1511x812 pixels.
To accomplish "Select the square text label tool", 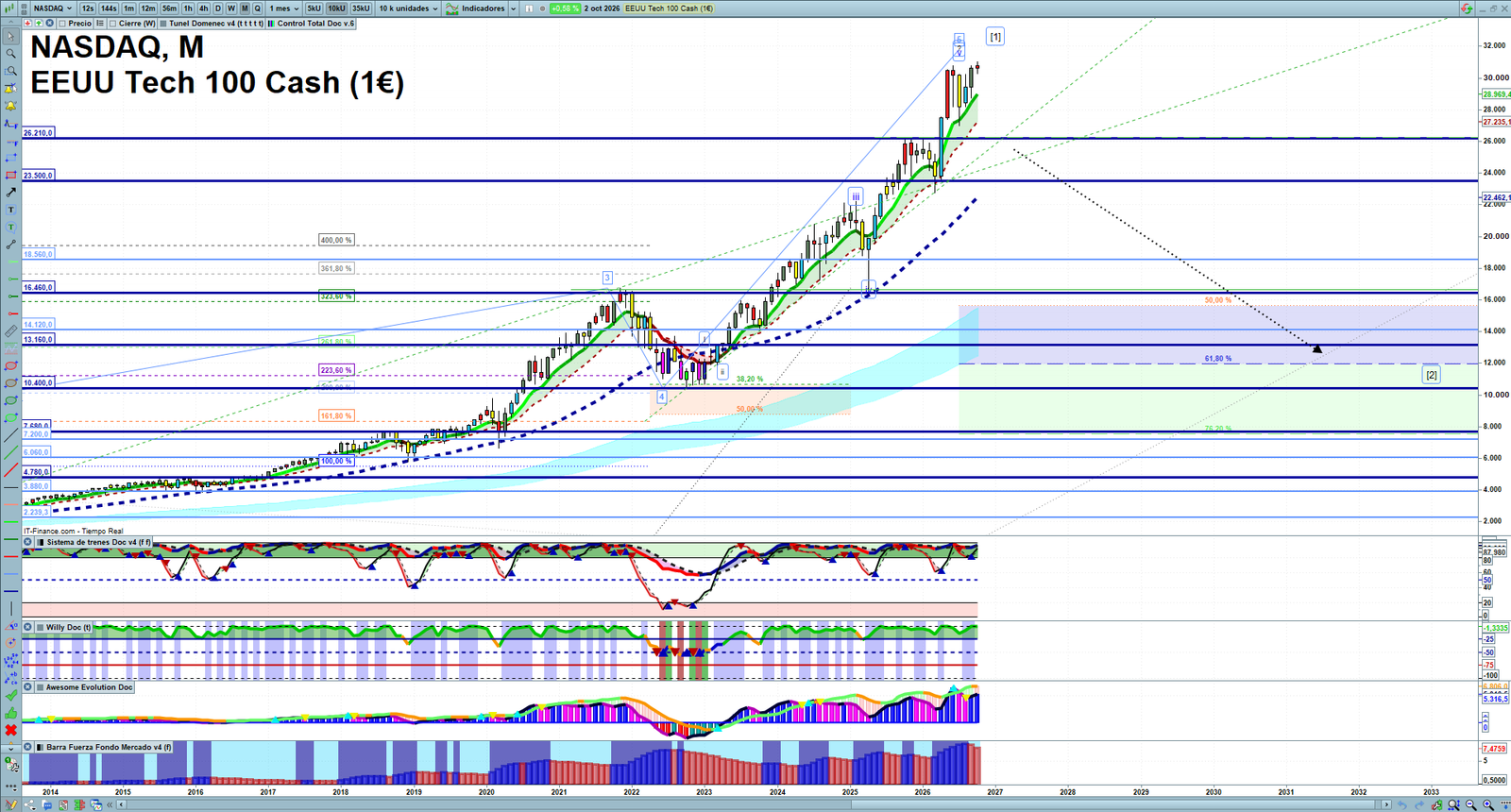I will point(10,210).
